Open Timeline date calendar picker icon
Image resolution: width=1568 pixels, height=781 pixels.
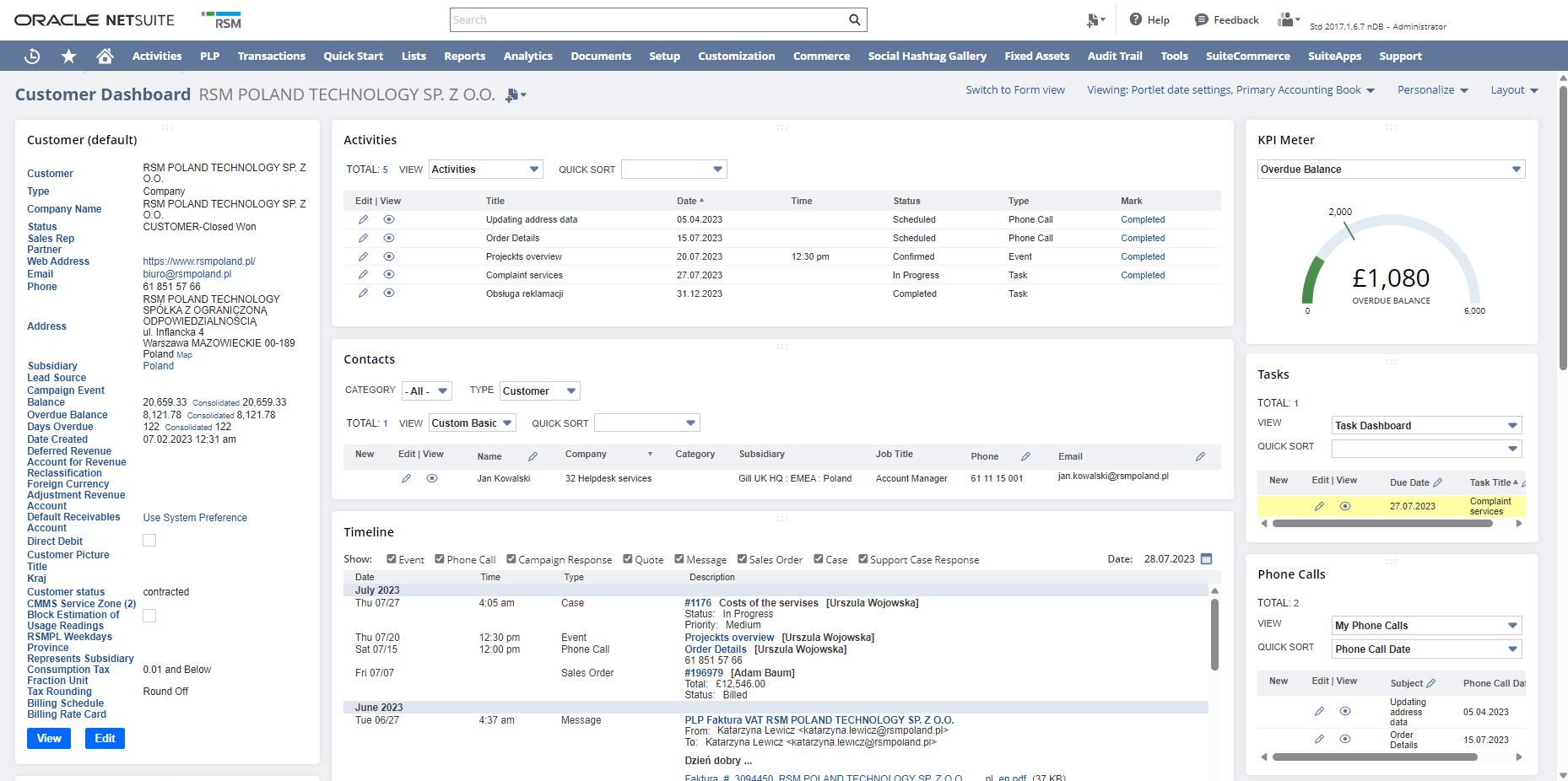(x=1206, y=559)
